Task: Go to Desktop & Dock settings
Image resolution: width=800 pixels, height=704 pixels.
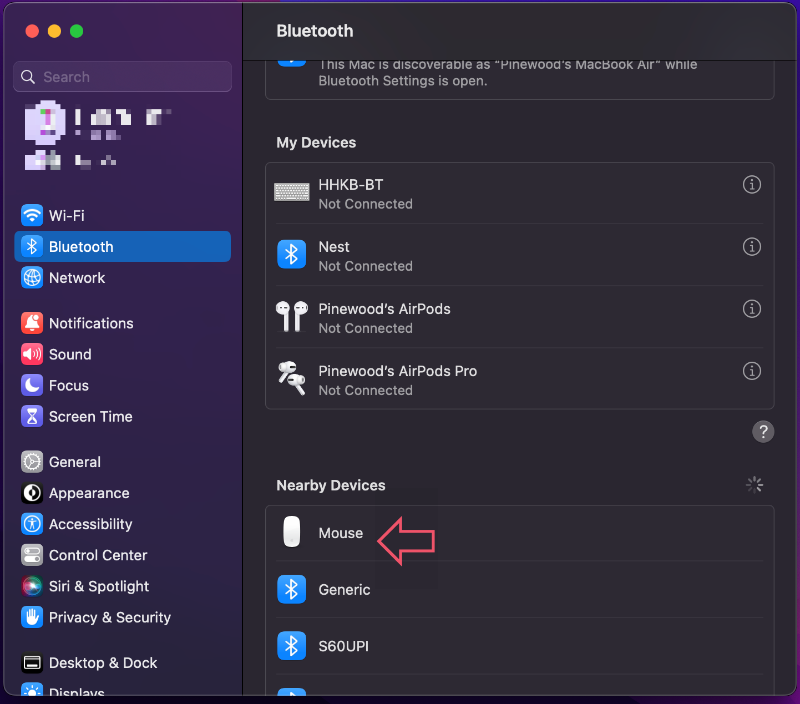Action: pos(122,663)
